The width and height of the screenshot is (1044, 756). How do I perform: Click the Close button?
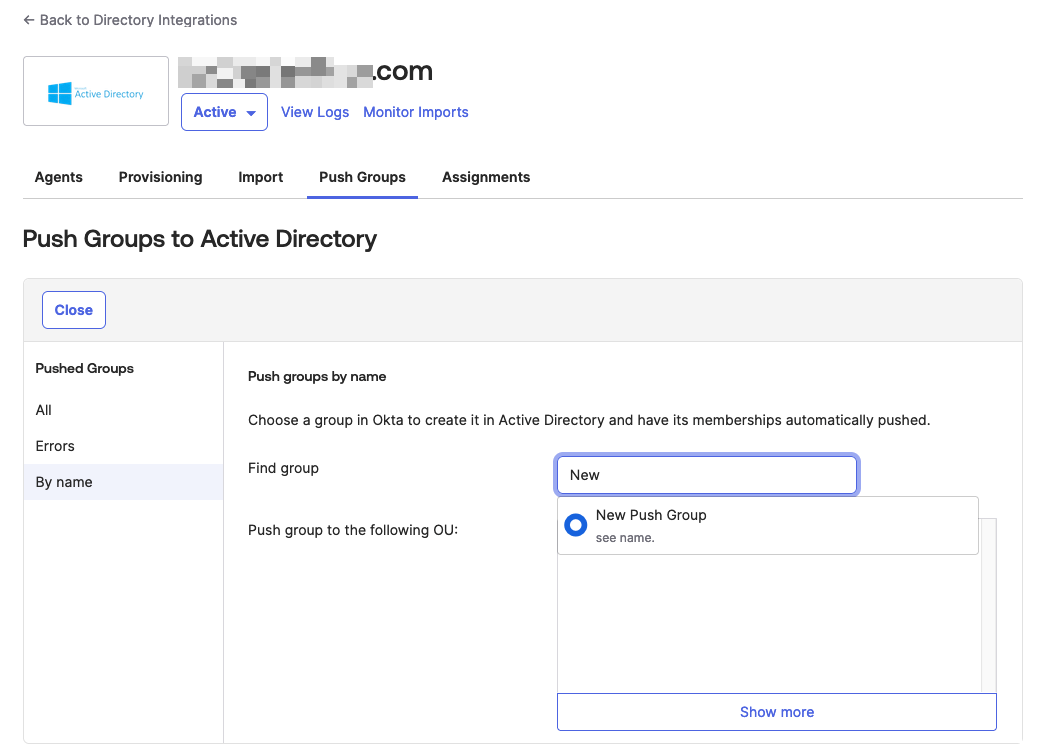click(74, 310)
